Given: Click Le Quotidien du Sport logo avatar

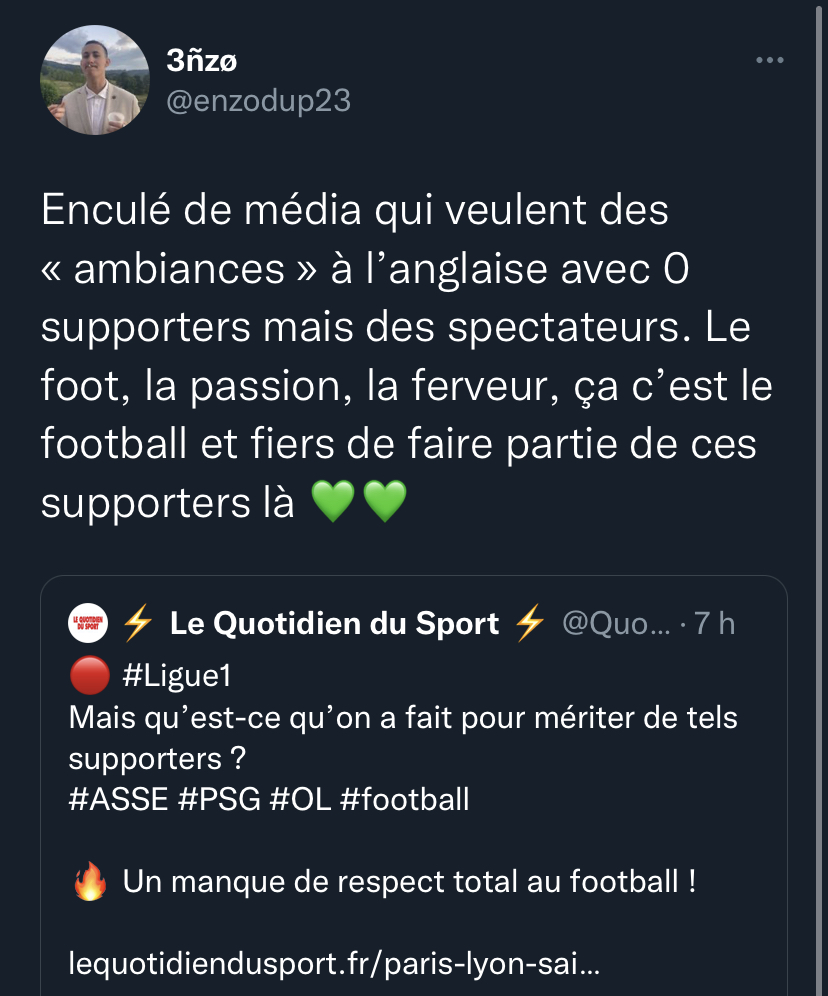Looking at the screenshot, I should [x=89, y=623].
